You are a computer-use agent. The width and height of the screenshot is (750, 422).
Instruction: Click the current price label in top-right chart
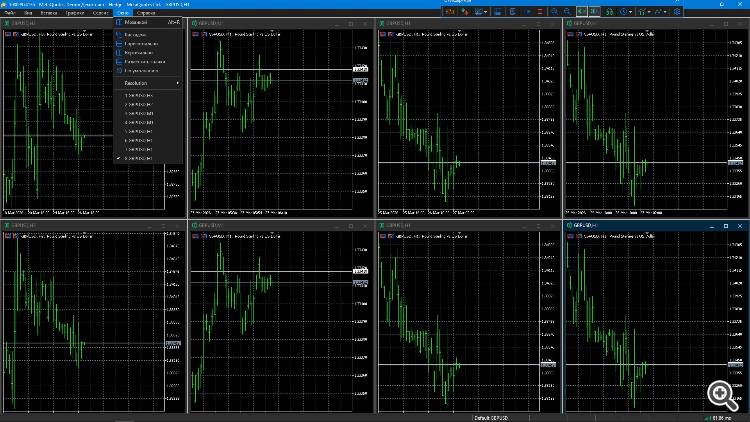pyautogui.click(x=736, y=163)
